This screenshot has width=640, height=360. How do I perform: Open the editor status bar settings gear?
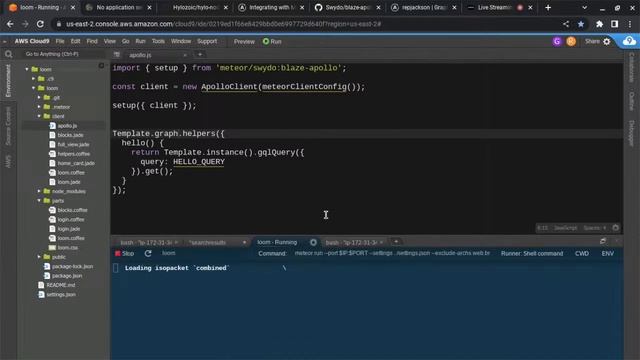[616, 228]
